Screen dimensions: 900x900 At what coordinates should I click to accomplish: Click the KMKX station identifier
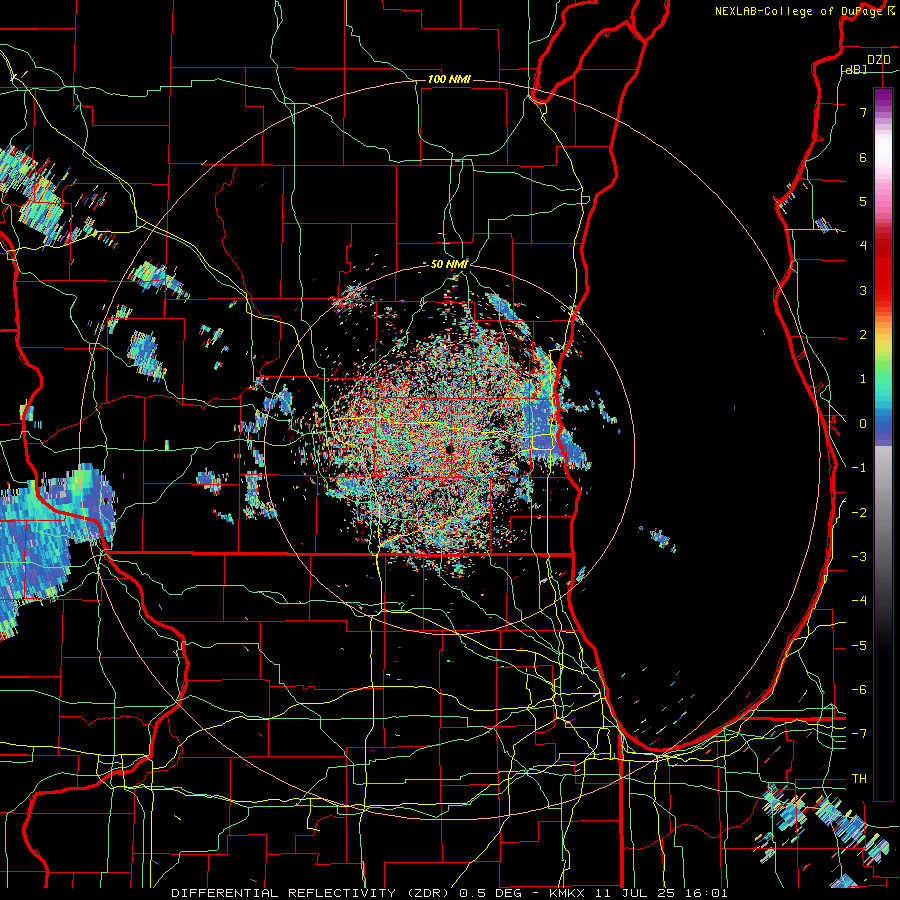point(567,893)
